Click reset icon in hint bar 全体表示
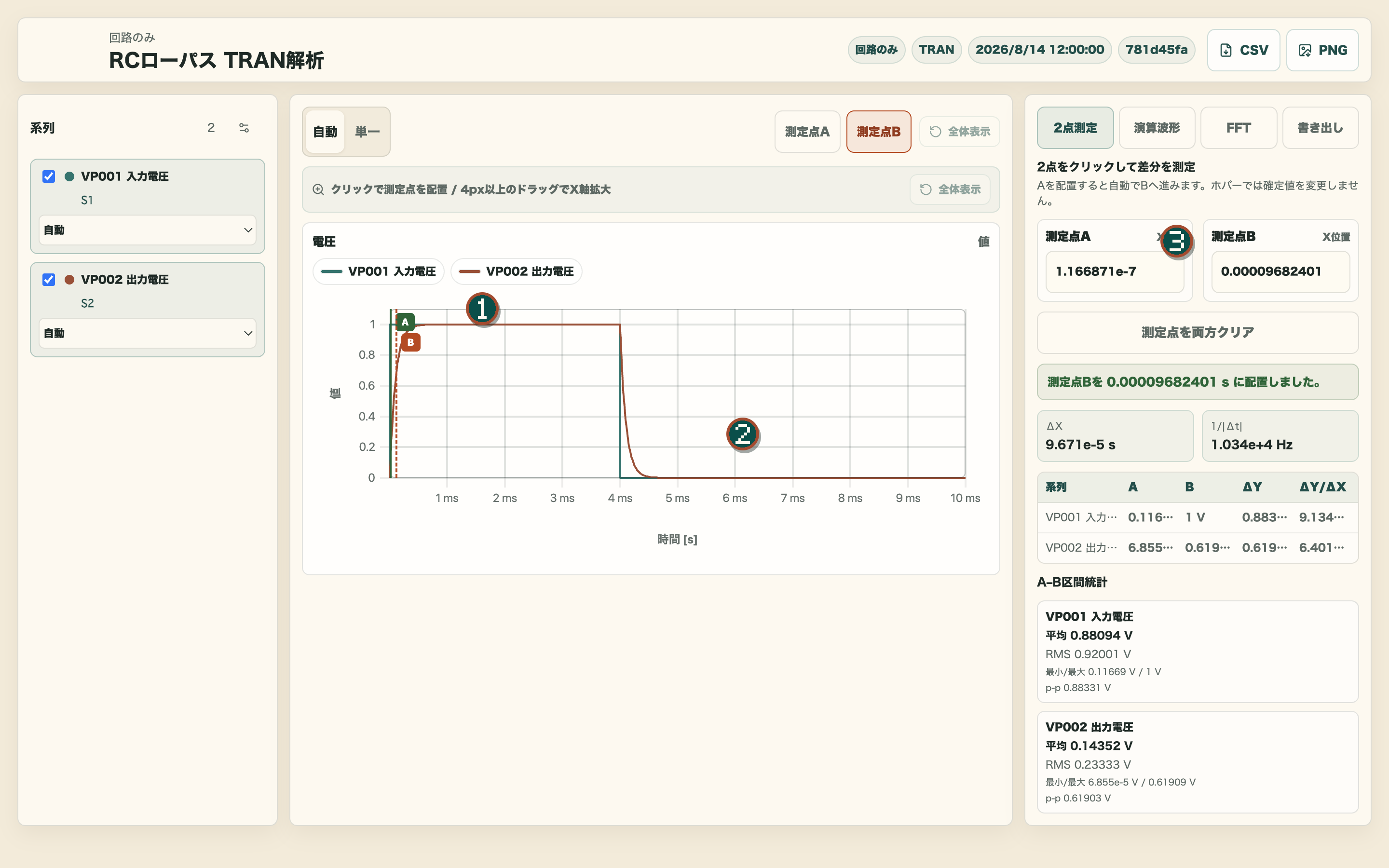This screenshot has width=1389, height=868. click(x=925, y=190)
